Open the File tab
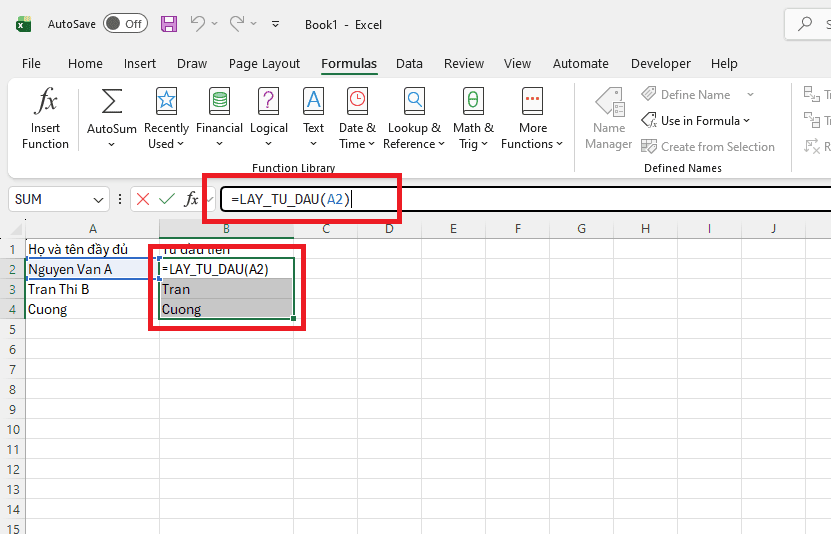 pyautogui.click(x=31, y=64)
